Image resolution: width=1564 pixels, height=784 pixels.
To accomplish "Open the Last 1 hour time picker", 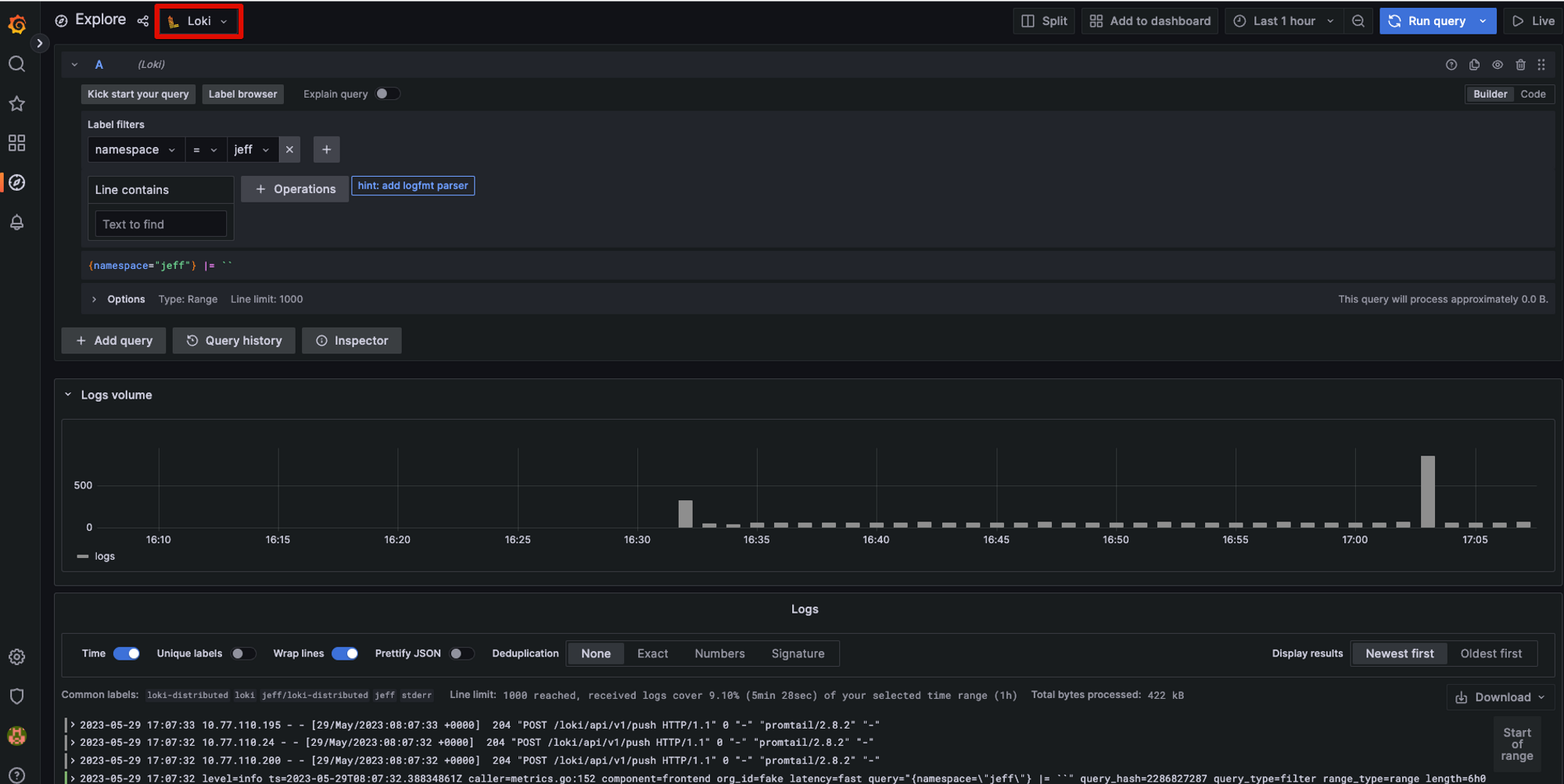I will (x=1284, y=21).
